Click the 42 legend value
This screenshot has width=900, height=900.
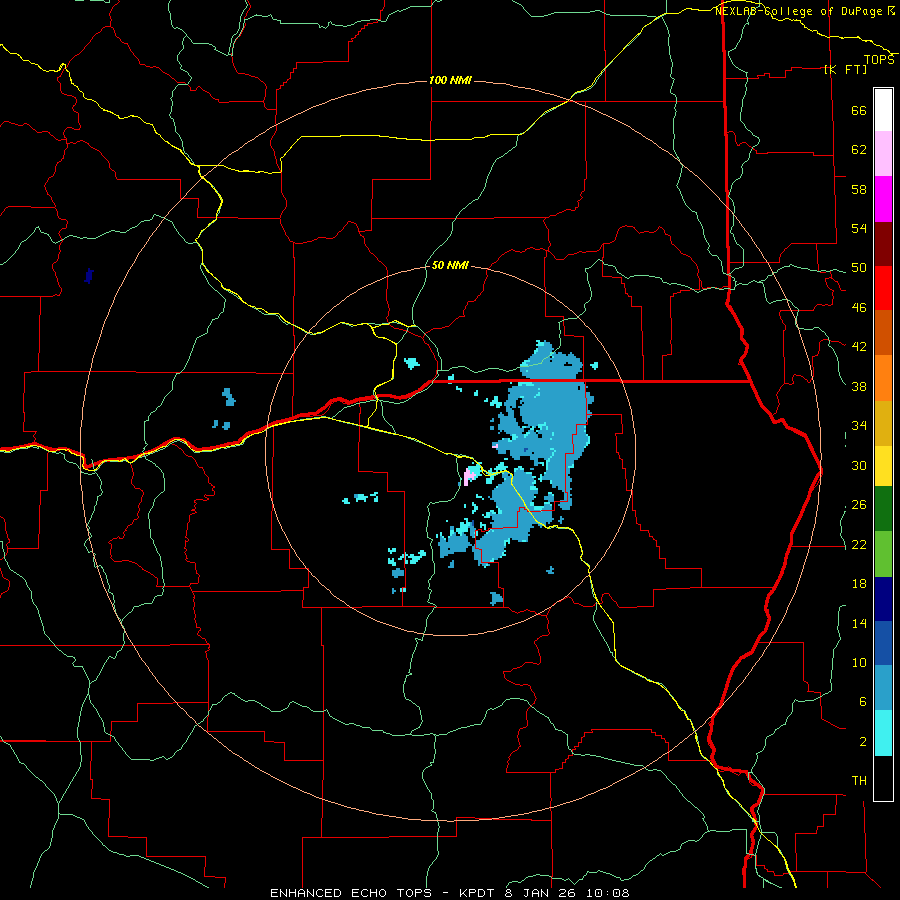(859, 347)
